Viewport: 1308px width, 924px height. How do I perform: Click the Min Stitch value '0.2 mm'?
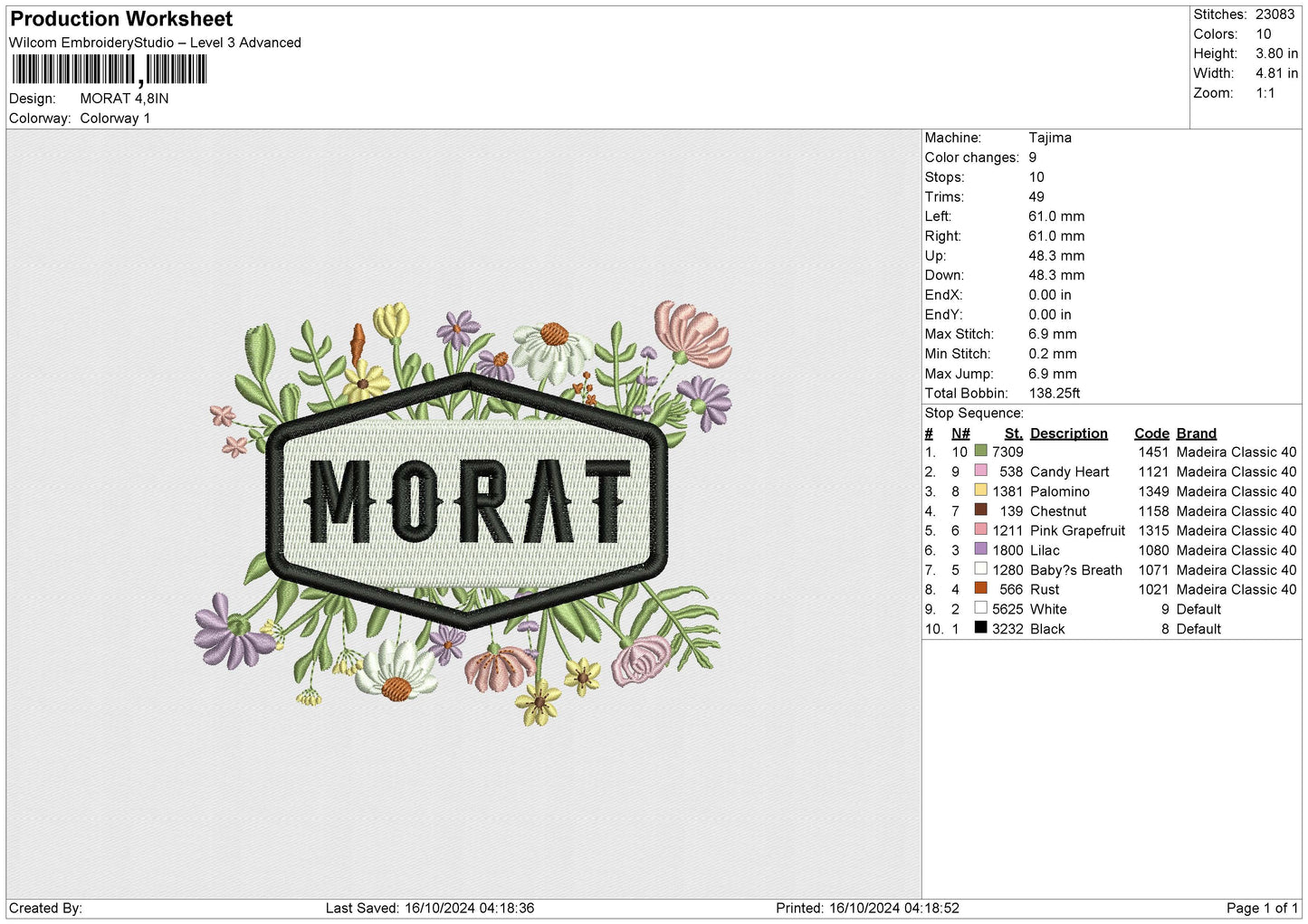[x=1053, y=354]
